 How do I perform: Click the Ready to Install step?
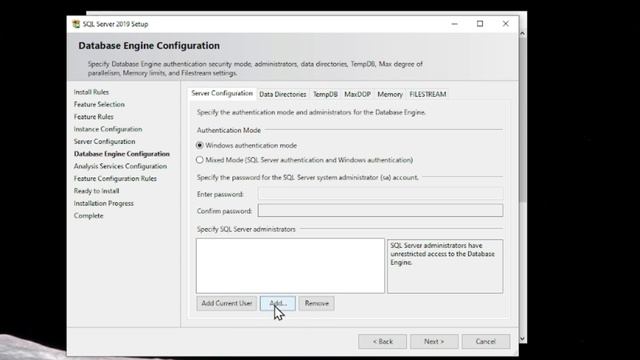pos(96,191)
